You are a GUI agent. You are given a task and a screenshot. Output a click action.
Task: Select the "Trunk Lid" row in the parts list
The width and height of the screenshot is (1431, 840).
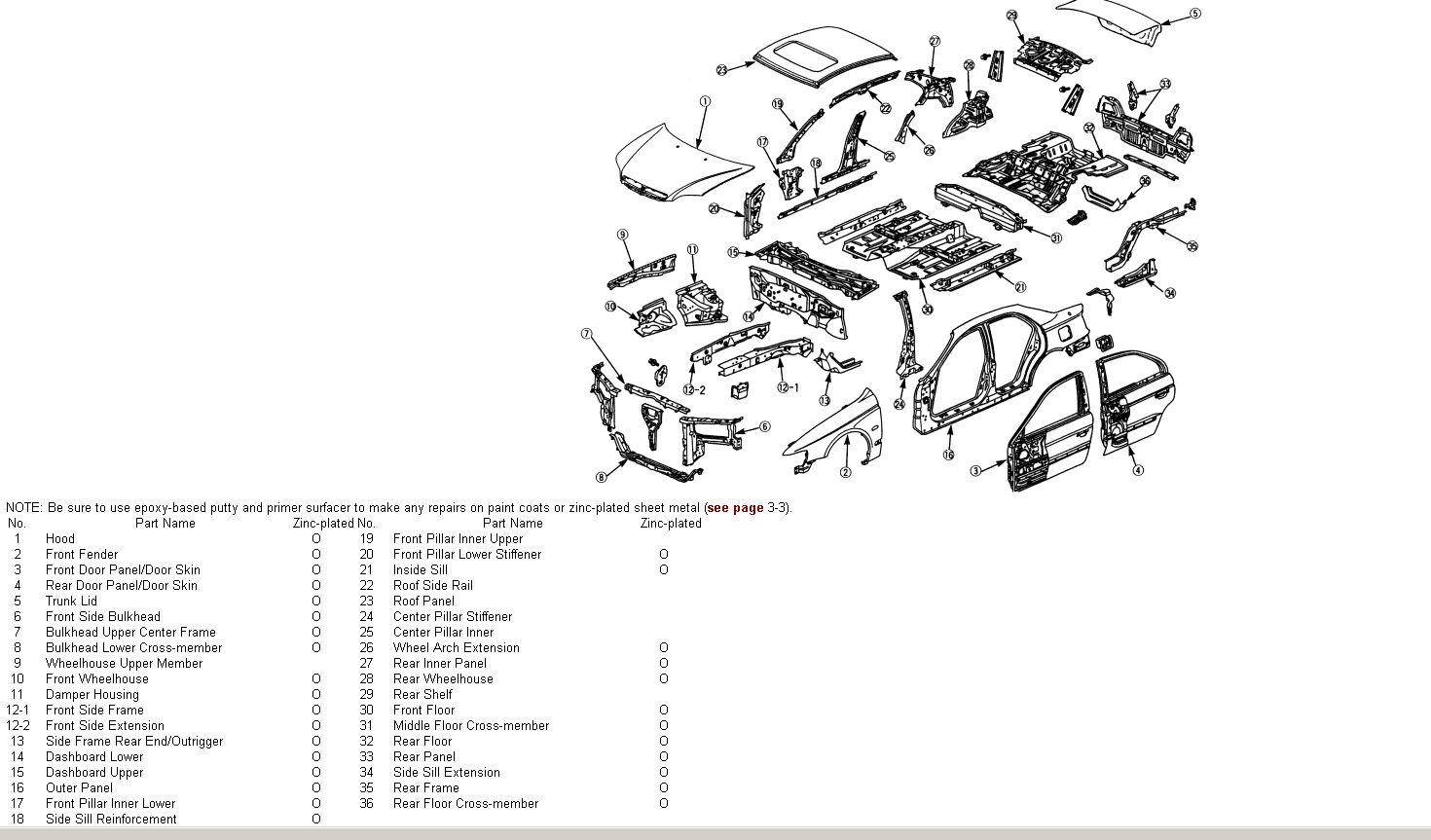[x=71, y=601]
